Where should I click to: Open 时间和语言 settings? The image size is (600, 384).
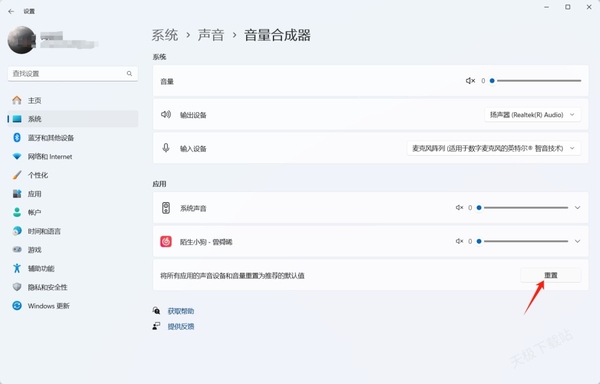click(73, 231)
